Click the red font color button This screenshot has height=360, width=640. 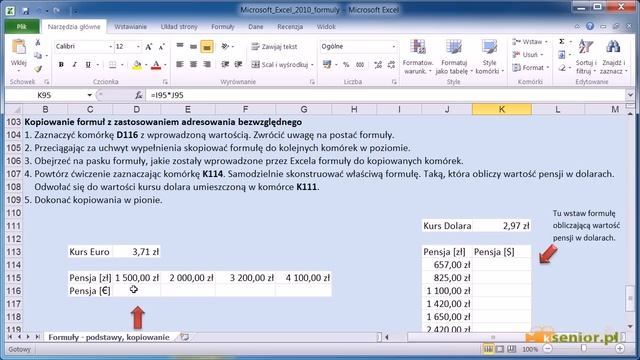156,64
